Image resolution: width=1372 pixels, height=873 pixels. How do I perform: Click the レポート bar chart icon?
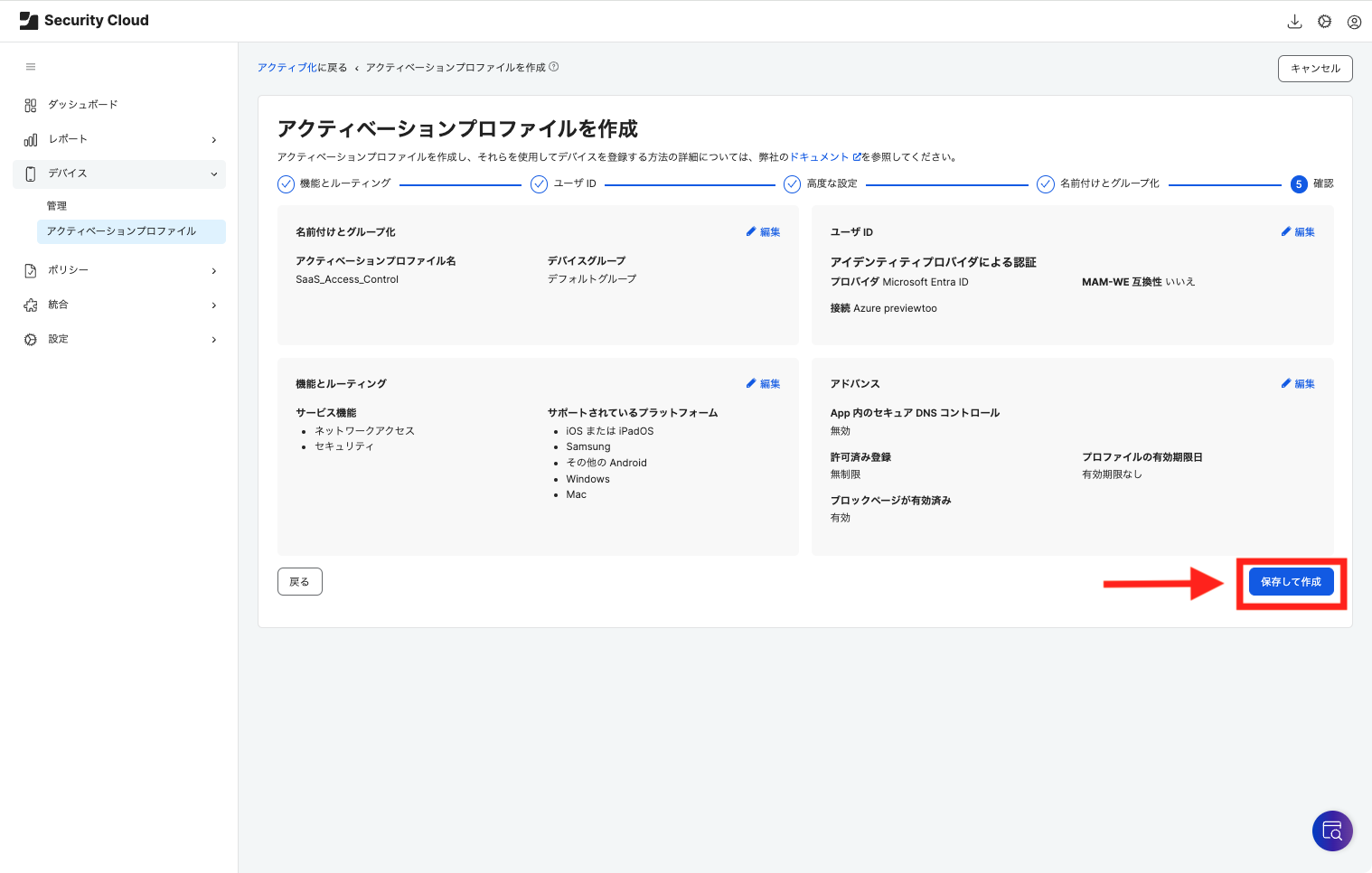[x=31, y=139]
